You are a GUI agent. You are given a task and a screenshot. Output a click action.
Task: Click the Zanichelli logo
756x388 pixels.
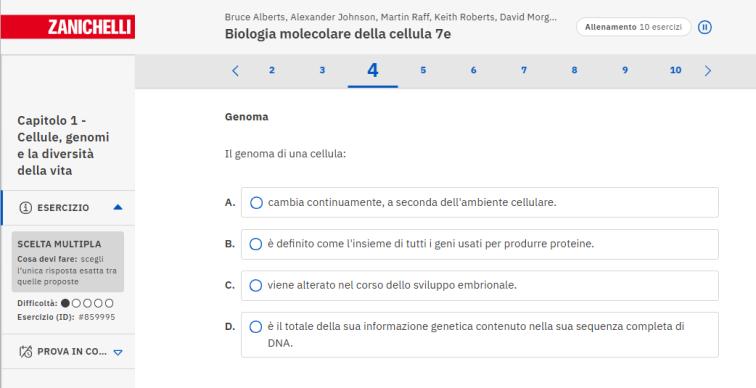pyautogui.click(x=68, y=27)
